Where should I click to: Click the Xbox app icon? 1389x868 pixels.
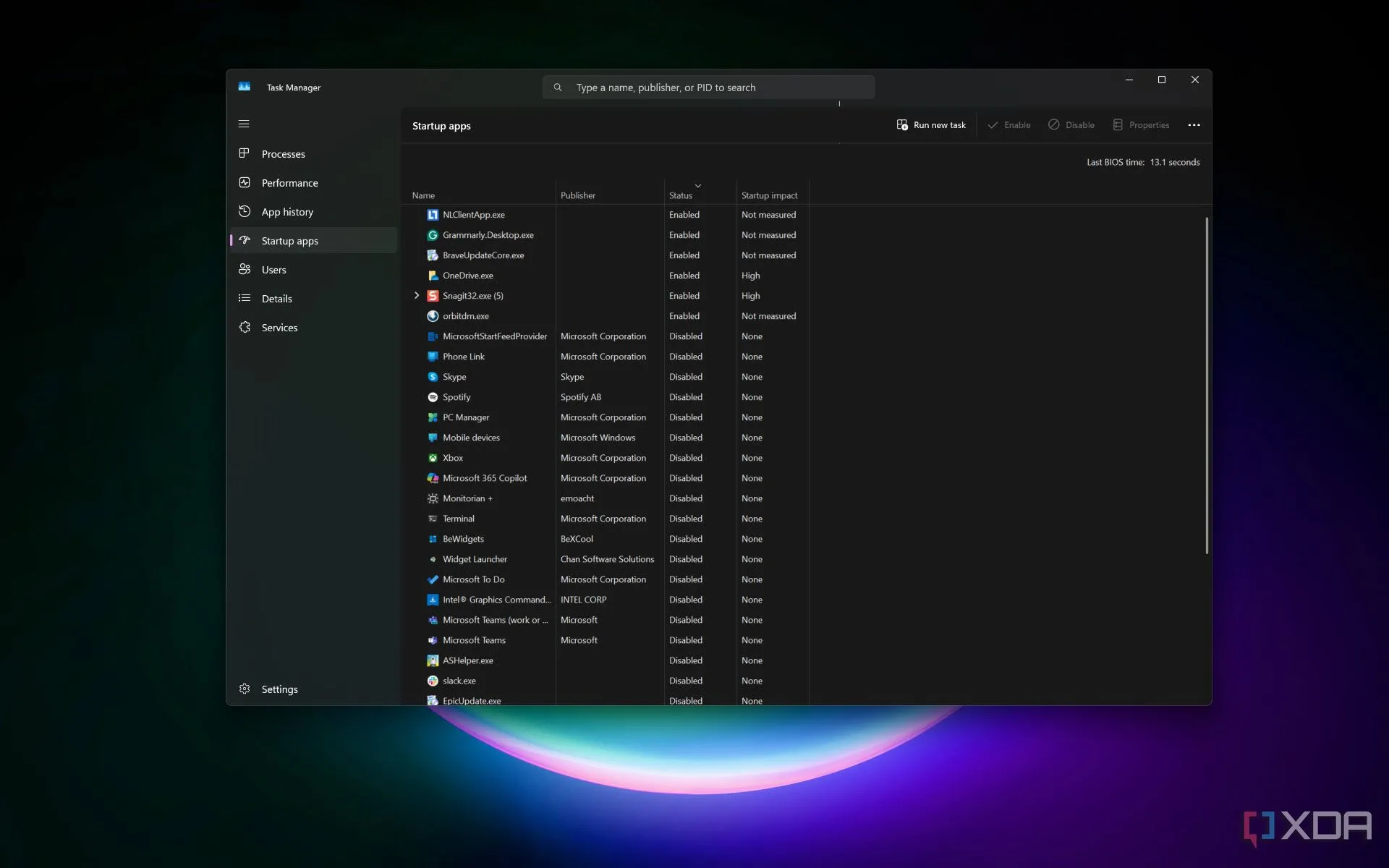433,458
